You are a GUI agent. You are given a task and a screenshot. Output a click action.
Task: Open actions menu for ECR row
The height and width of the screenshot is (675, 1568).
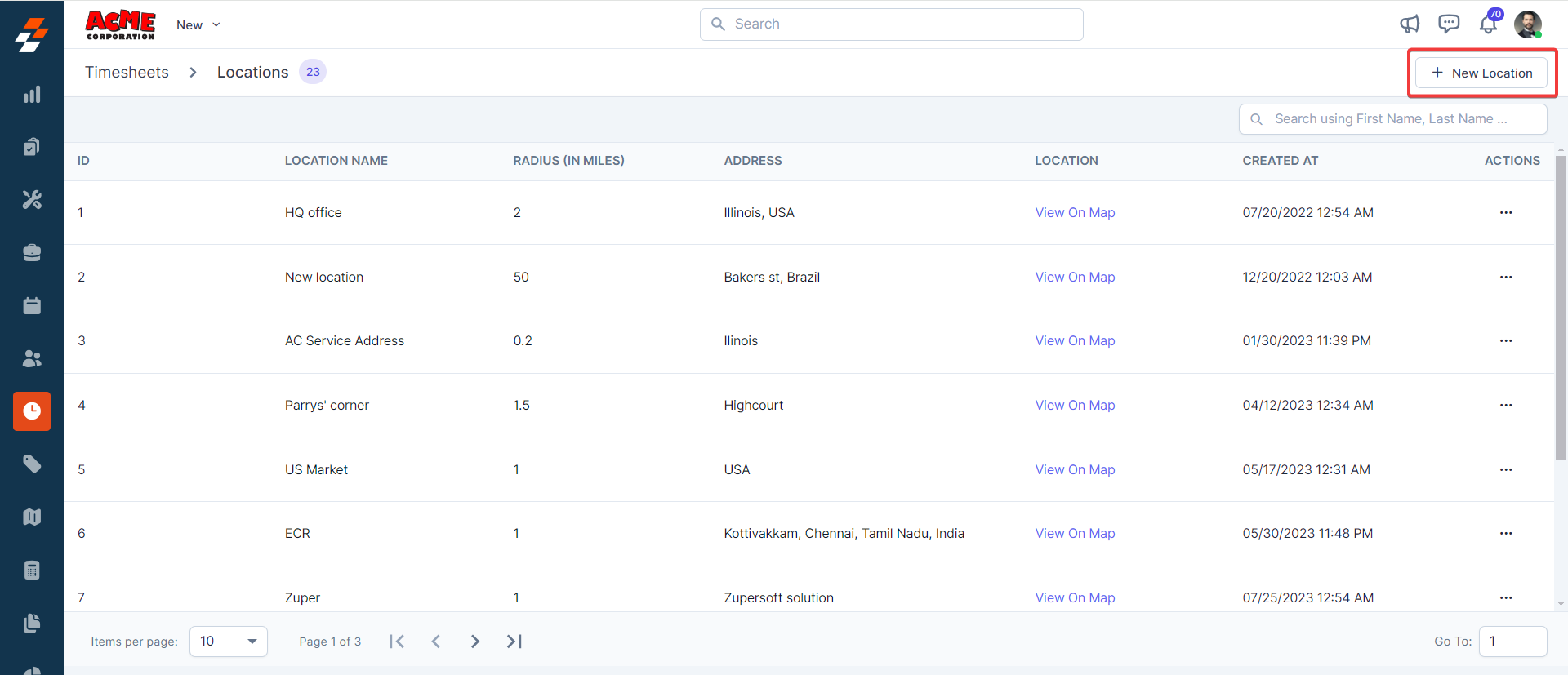click(x=1505, y=534)
